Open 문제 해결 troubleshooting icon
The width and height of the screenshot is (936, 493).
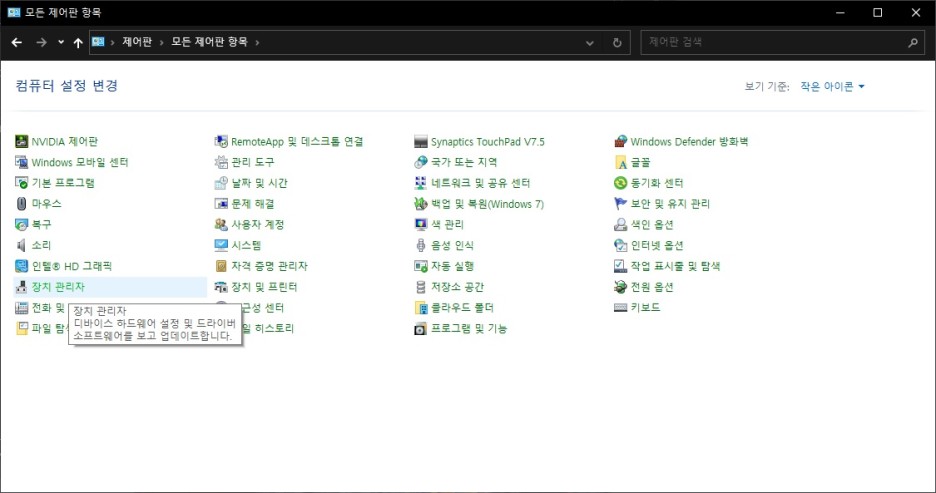221,204
